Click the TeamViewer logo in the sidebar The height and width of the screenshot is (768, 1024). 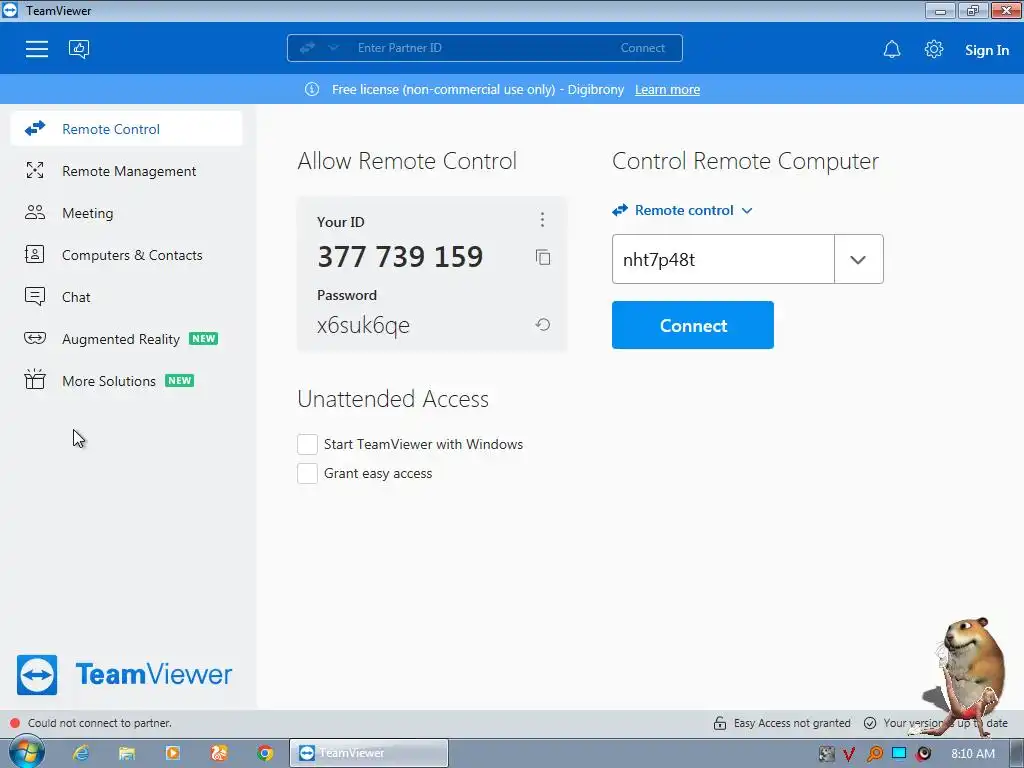click(124, 675)
